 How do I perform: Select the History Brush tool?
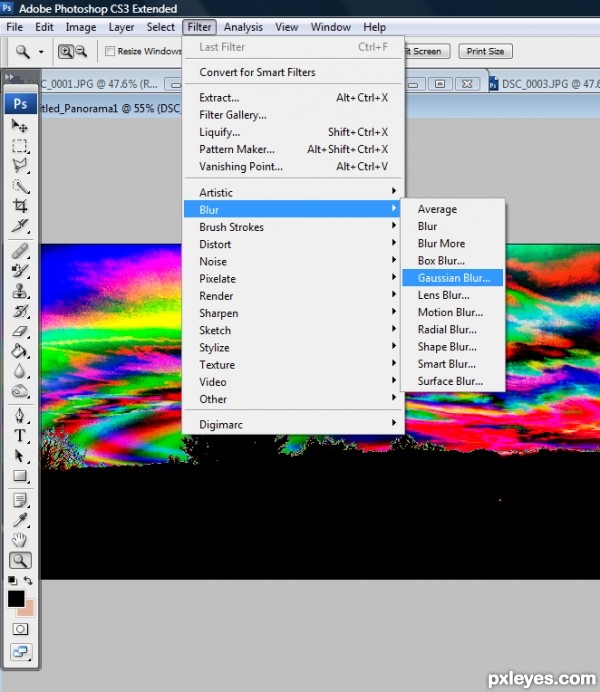click(x=19, y=311)
